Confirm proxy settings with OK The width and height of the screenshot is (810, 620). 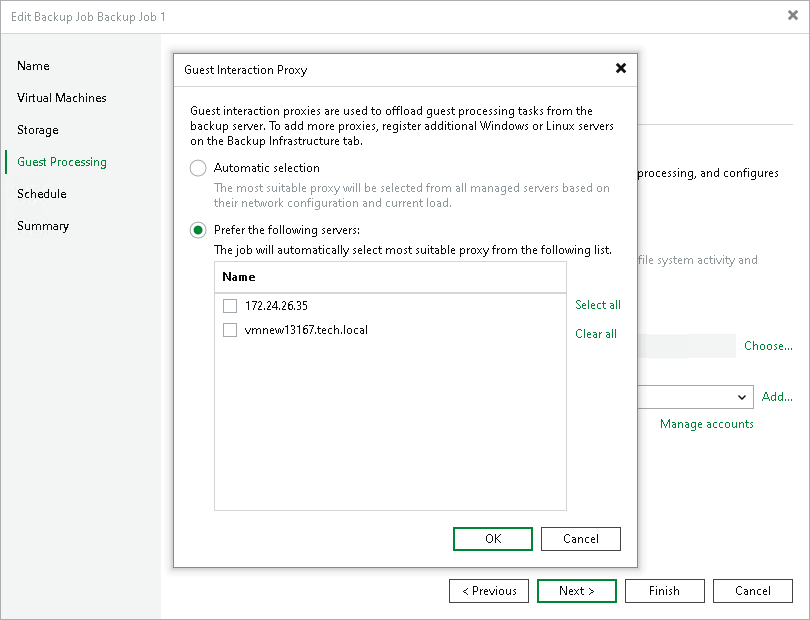[492, 538]
